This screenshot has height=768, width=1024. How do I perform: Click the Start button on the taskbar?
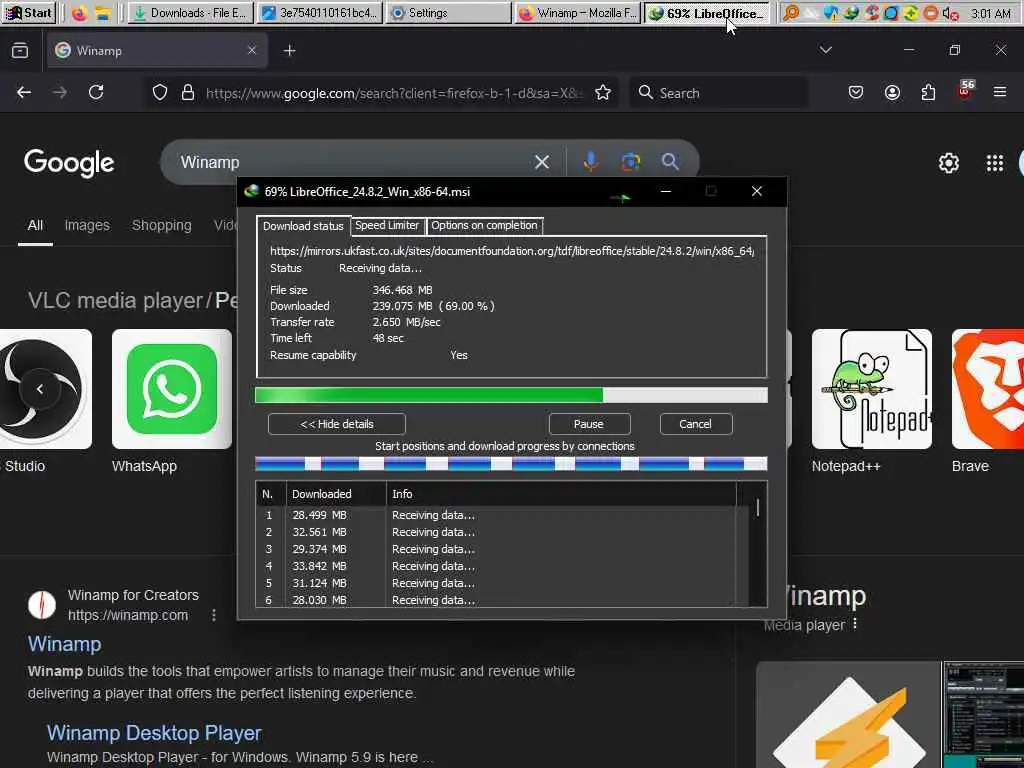(x=29, y=12)
